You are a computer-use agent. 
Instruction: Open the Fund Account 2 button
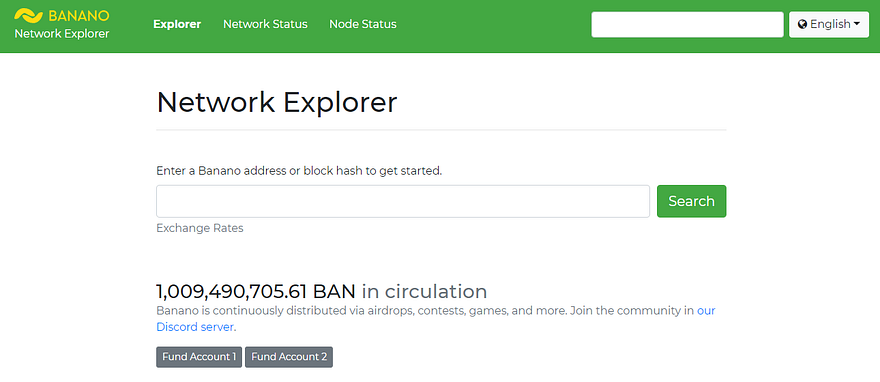[289, 357]
